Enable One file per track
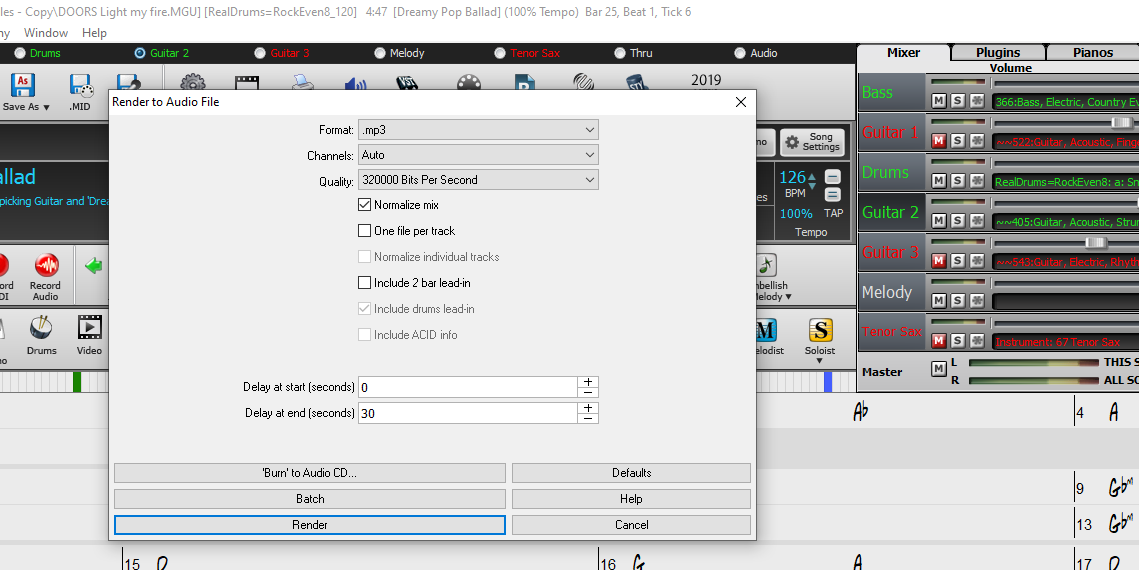Screen dimensions: 1139x570 (x=365, y=231)
